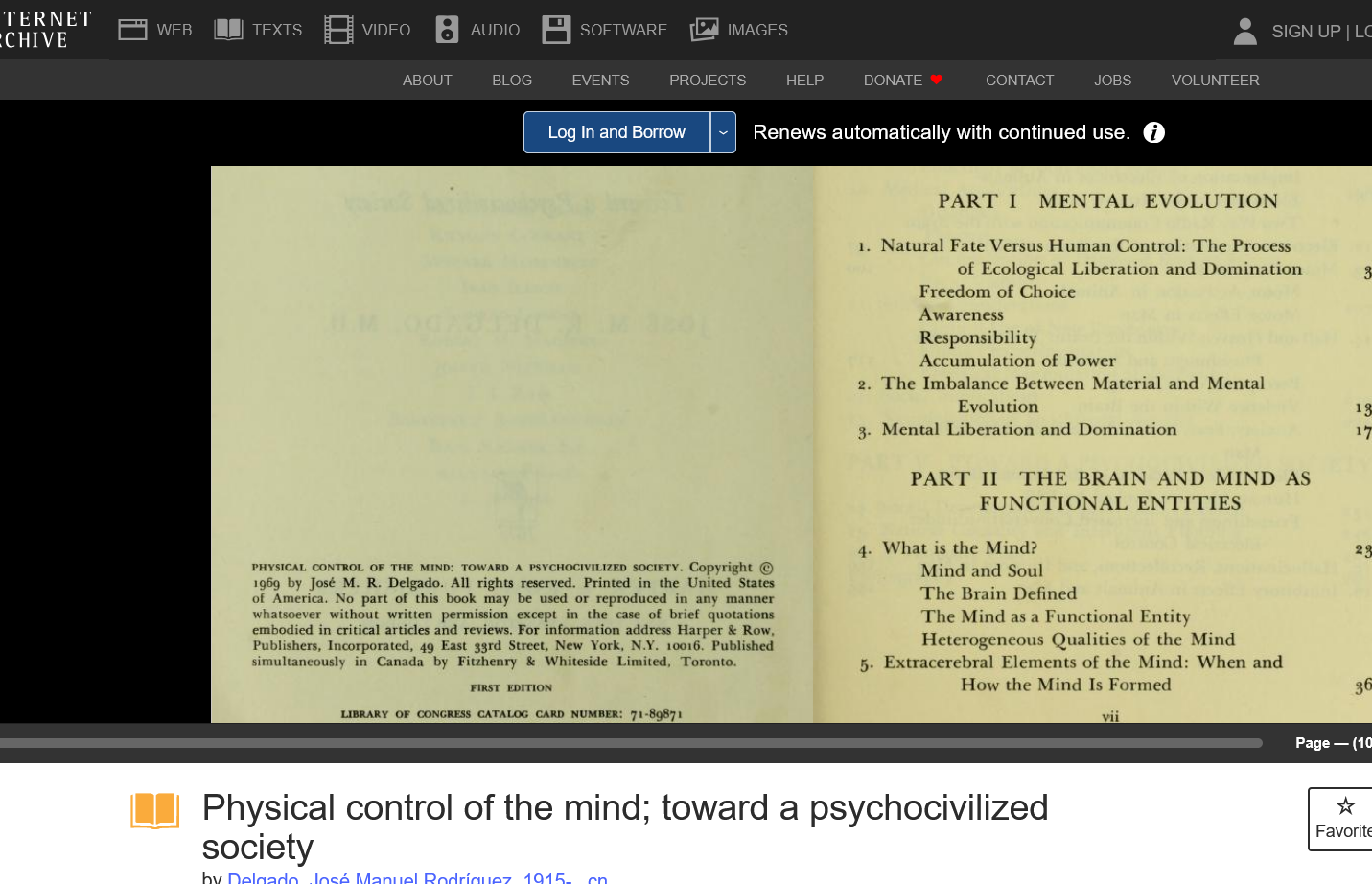Open the AUDIO menu label
Screen dimensions: 1372x884
[496, 30]
